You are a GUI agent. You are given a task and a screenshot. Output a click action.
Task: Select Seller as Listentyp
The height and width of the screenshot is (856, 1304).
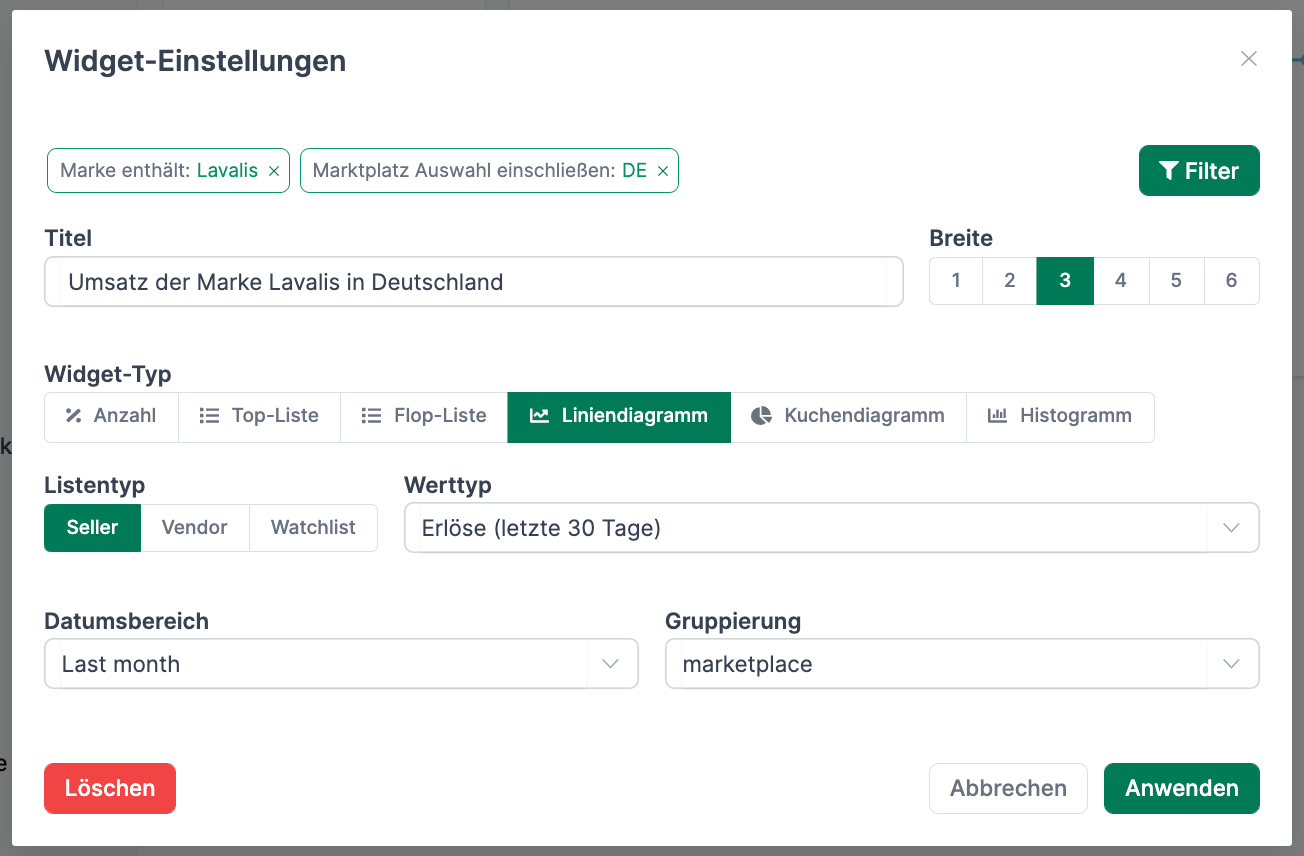coord(93,528)
